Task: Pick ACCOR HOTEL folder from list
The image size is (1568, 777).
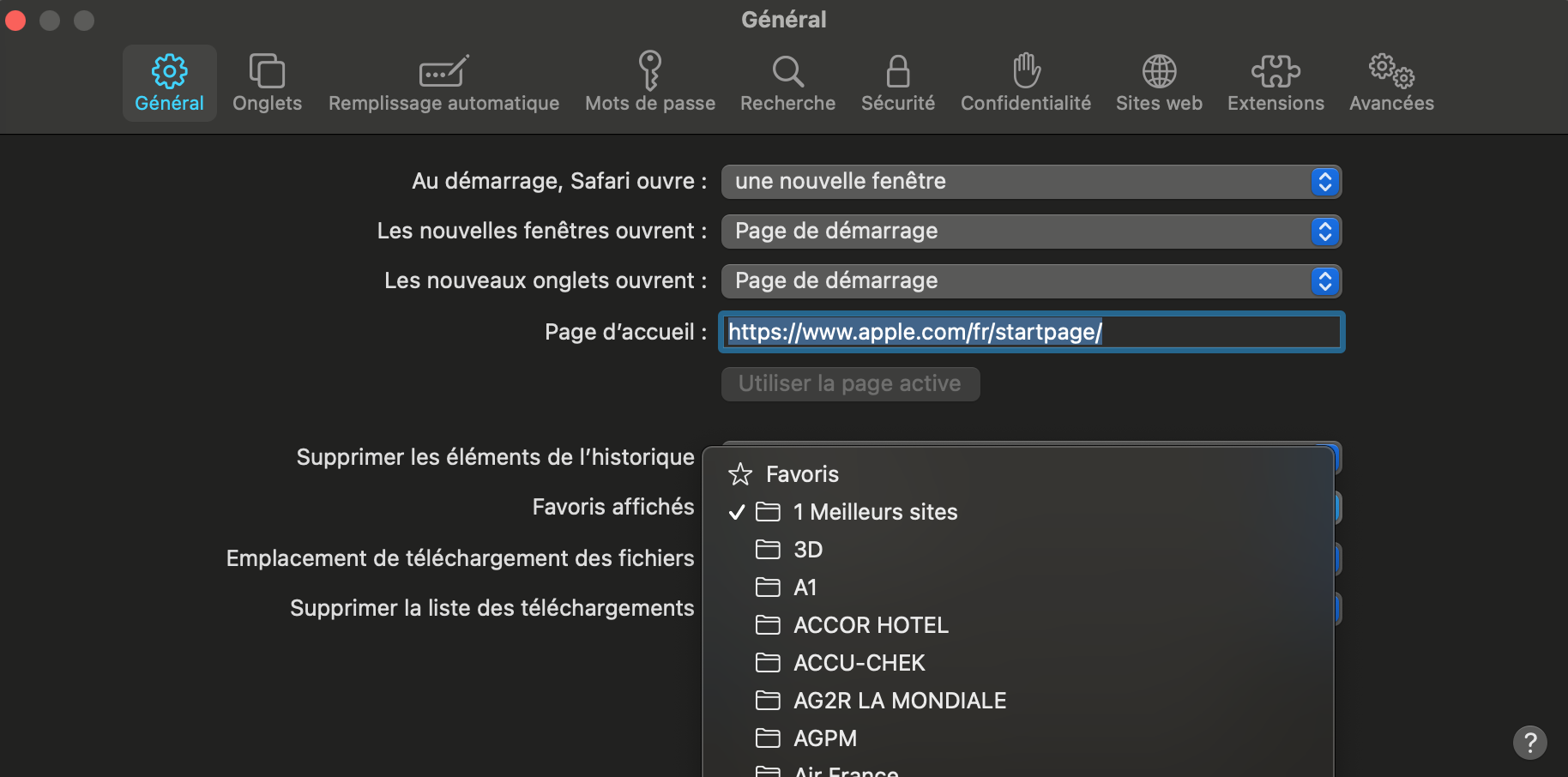Action: tap(871, 625)
